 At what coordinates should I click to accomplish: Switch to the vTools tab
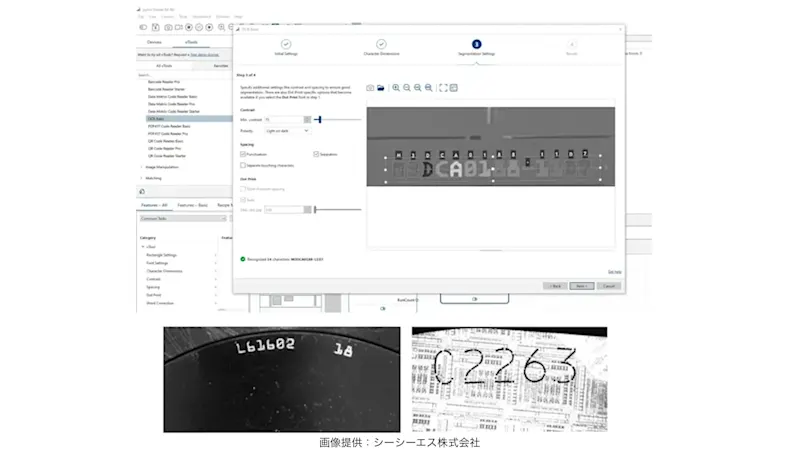point(191,42)
